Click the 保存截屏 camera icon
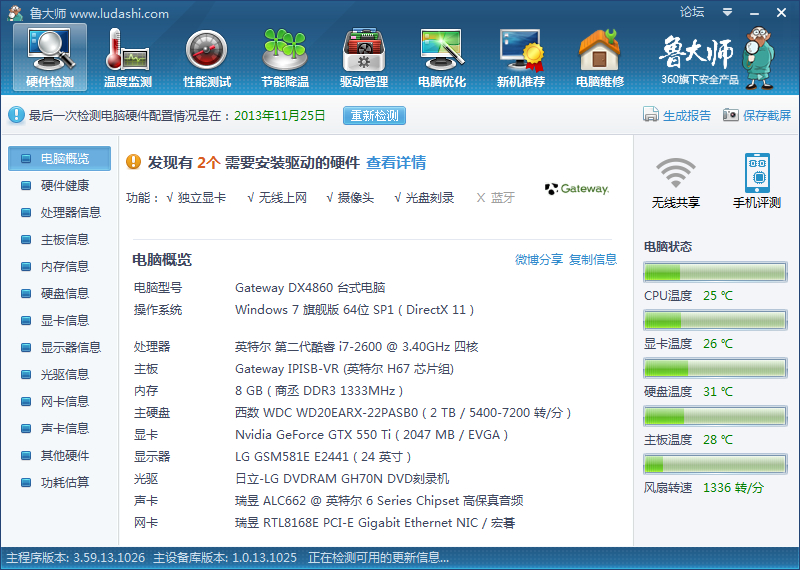The height and width of the screenshot is (570, 800). tap(731, 115)
